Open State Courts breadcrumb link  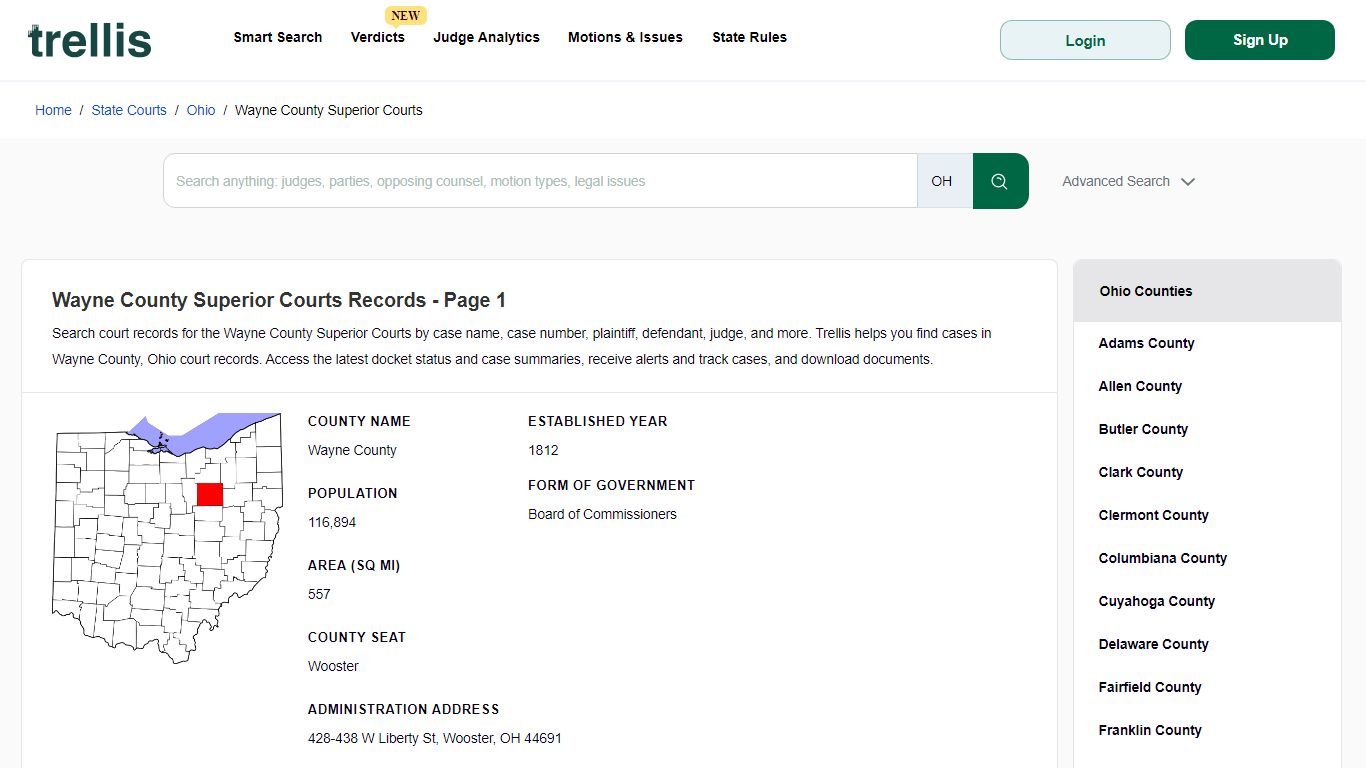pos(129,110)
